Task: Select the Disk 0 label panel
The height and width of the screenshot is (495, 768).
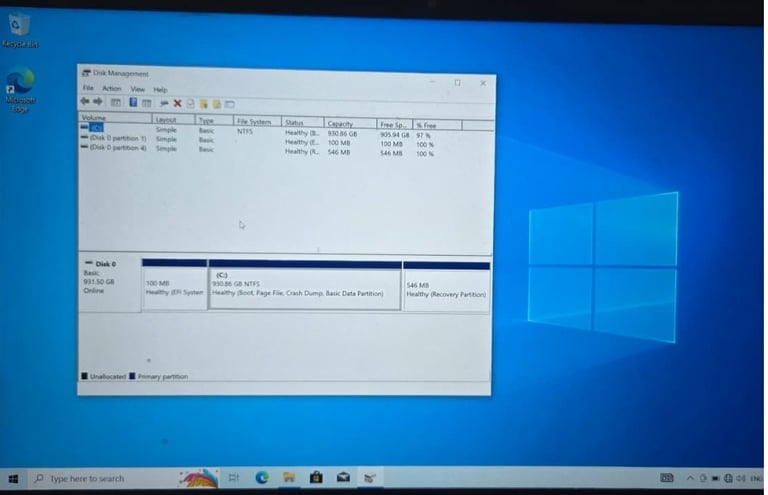Action: (x=110, y=283)
